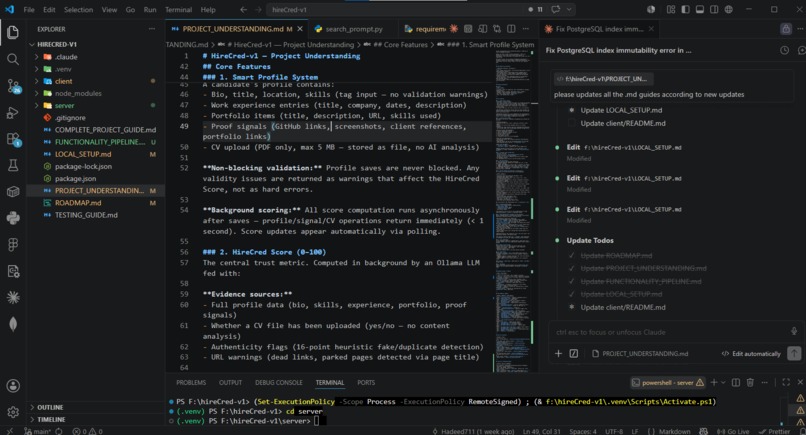Start a new Claude conversation
The width and height of the screenshot is (806, 435).
[x=801, y=50]
